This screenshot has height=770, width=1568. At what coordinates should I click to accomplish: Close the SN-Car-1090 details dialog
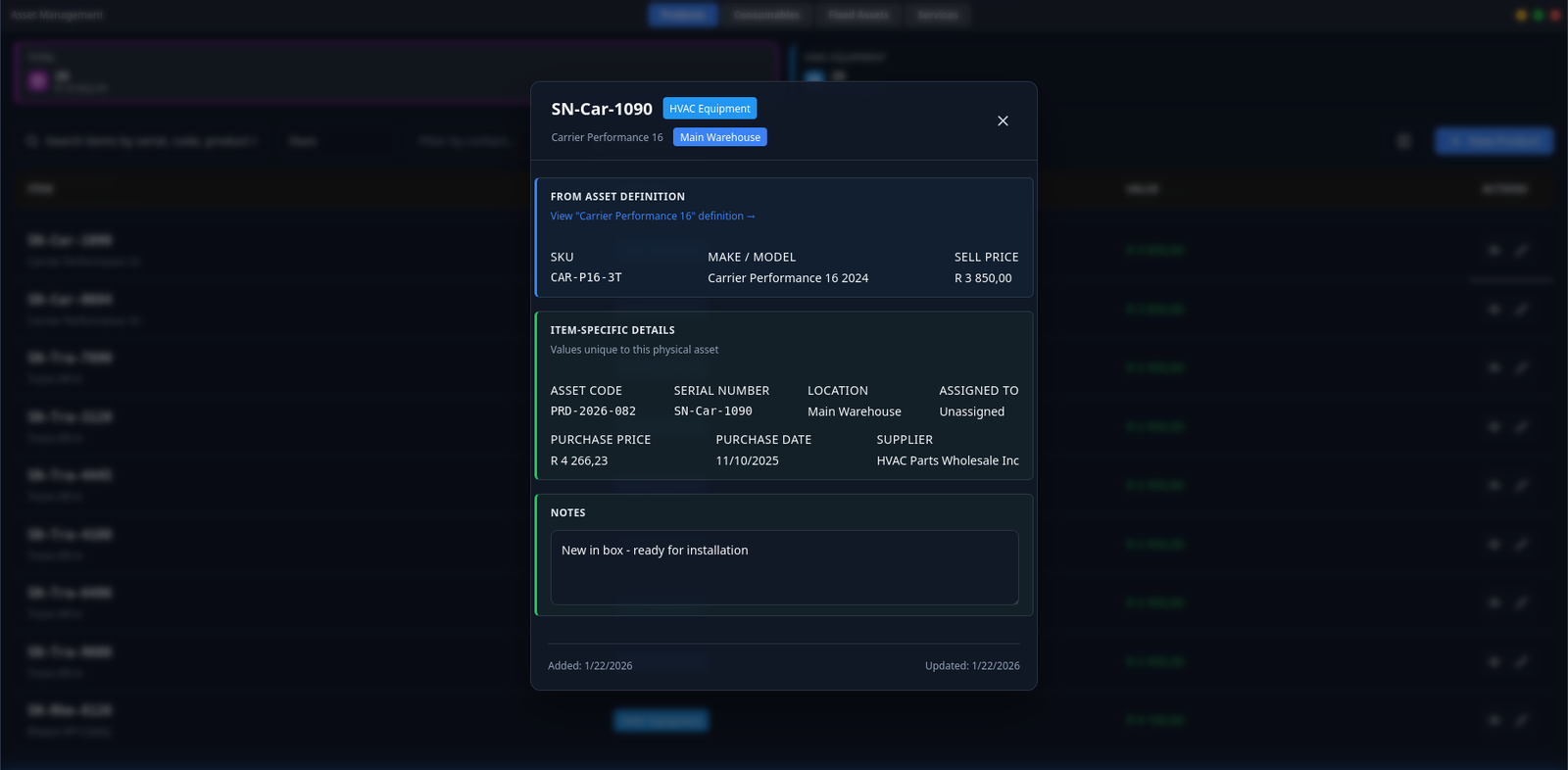(x=1003, y=120)
